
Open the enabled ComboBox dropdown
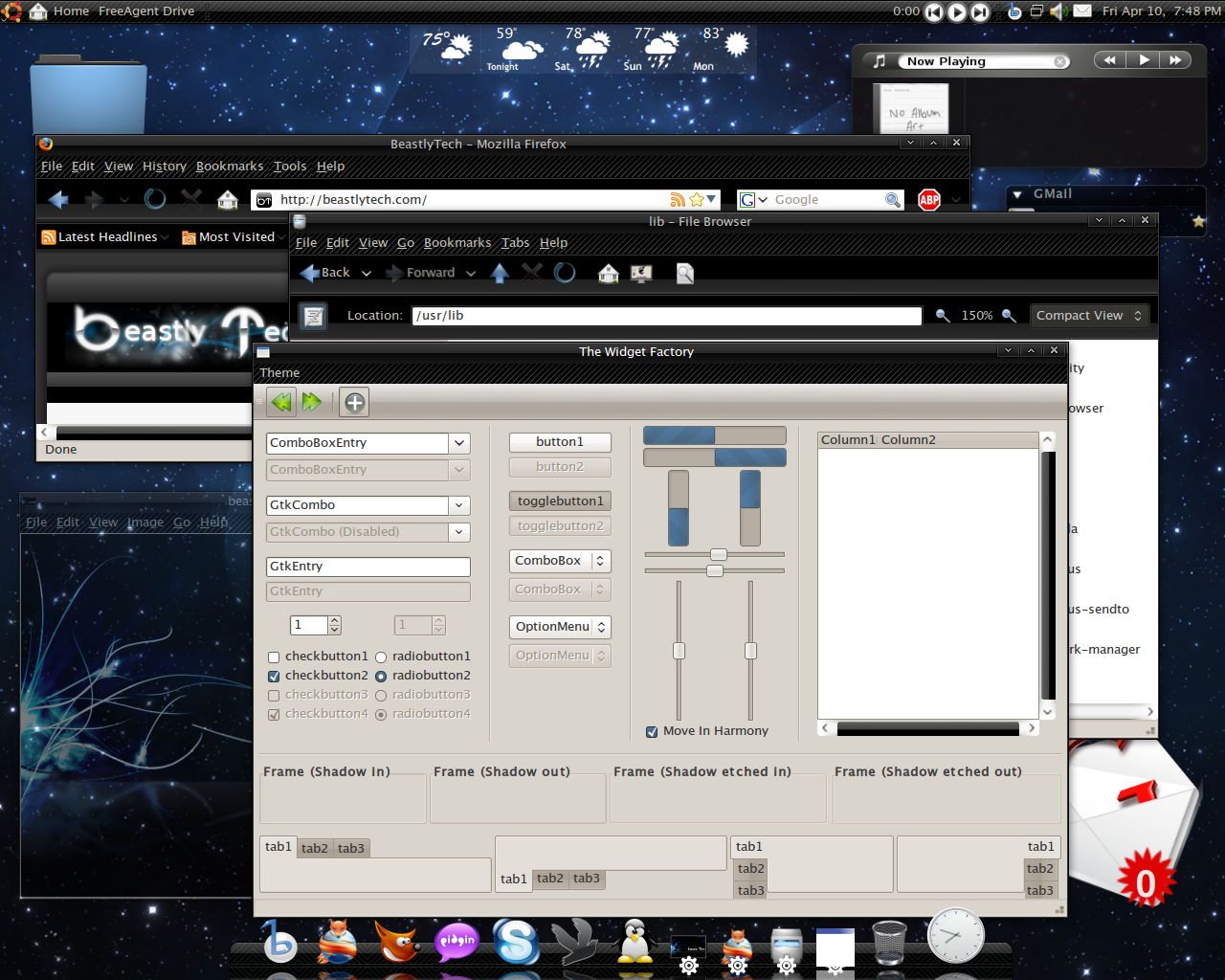[560, 561]
